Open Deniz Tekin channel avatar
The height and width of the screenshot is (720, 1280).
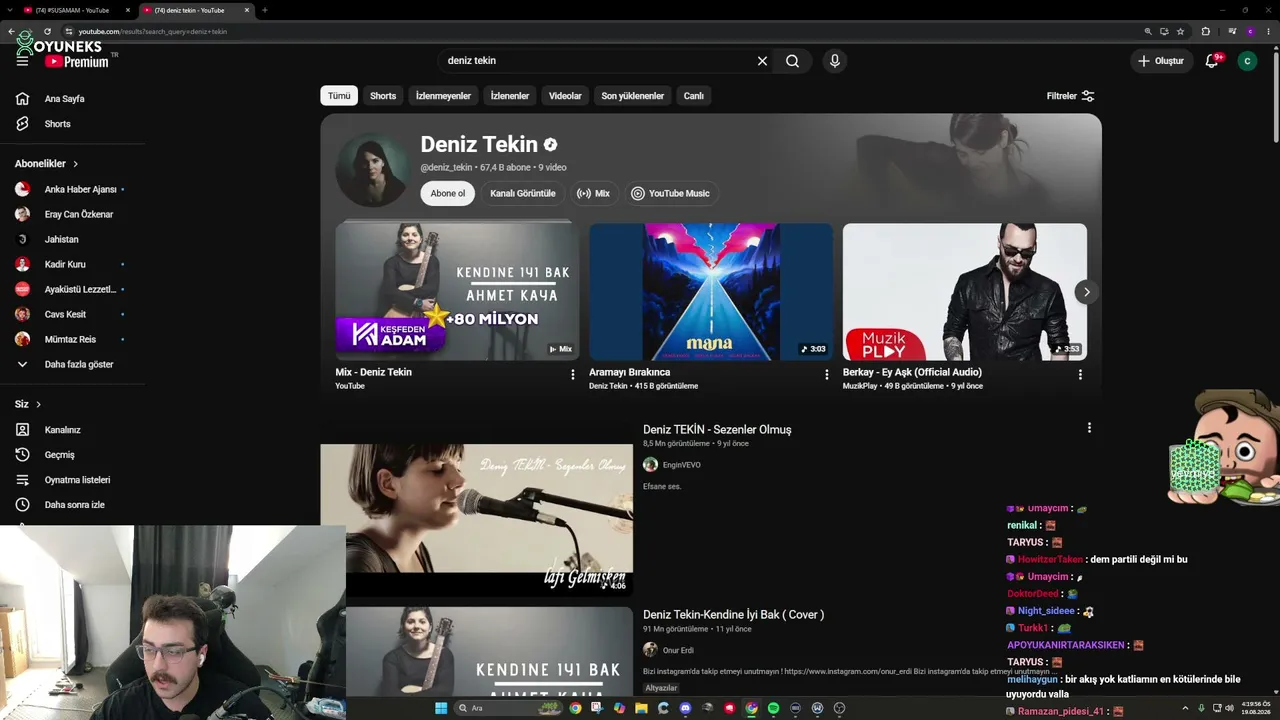click(372, 169)
